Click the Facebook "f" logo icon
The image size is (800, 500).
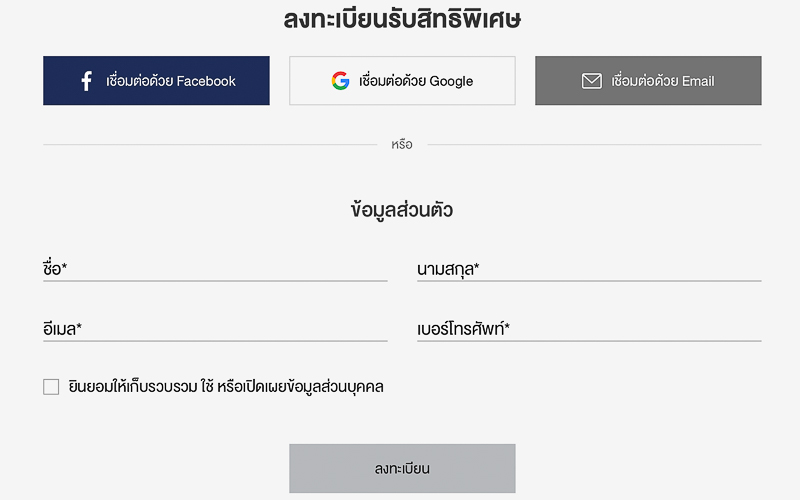86,81
